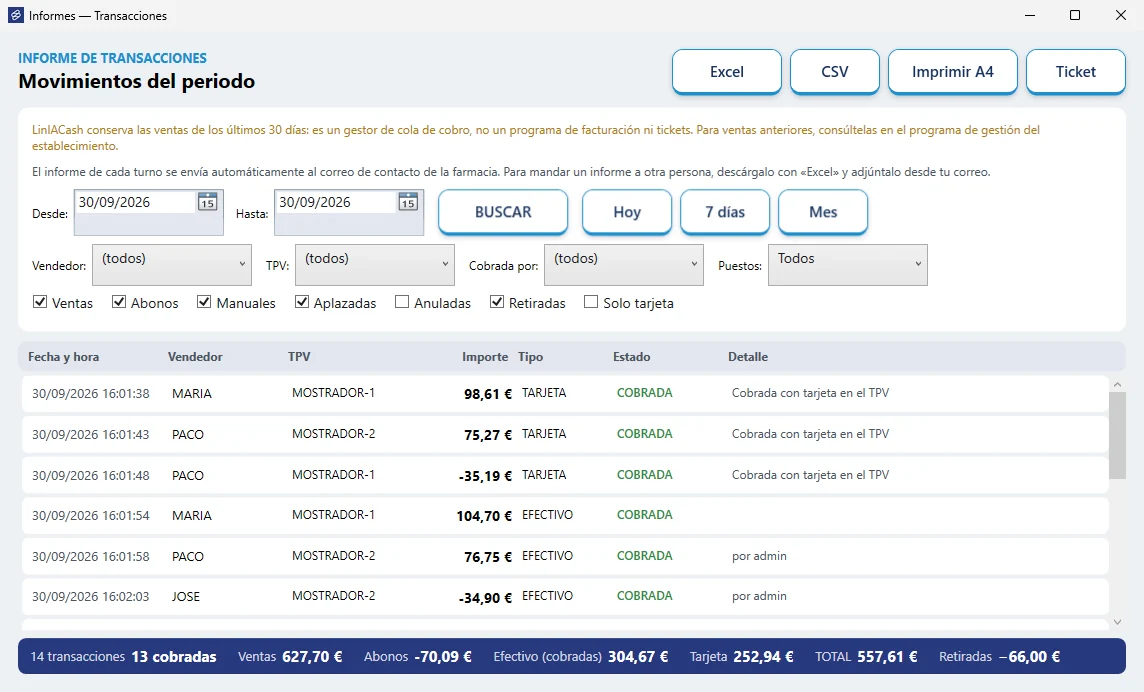The image size is (1144, 692).
Task: Click the Hasta date input field
Action: (336, 202)
